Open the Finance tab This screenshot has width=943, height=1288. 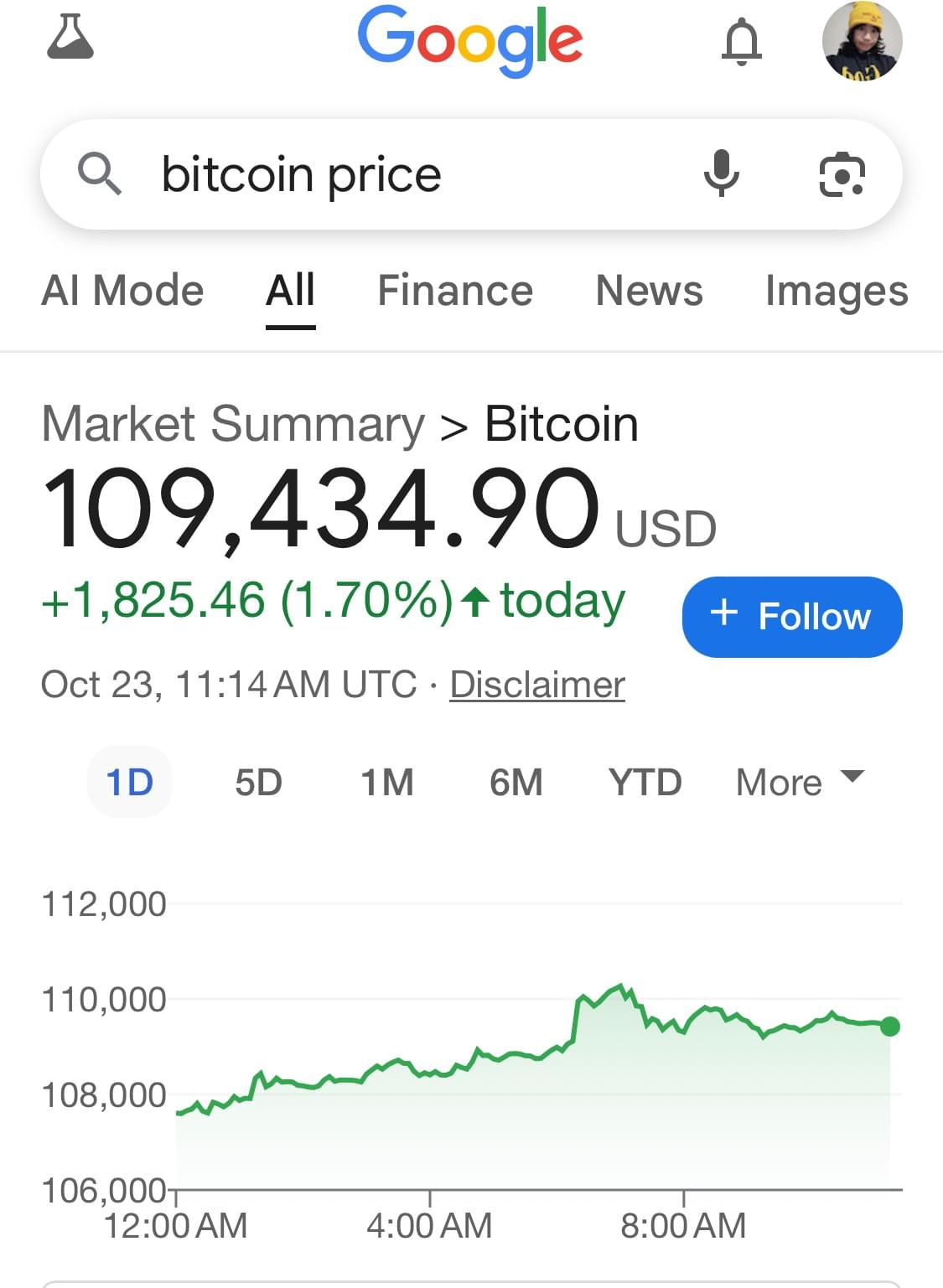(455, 292)
